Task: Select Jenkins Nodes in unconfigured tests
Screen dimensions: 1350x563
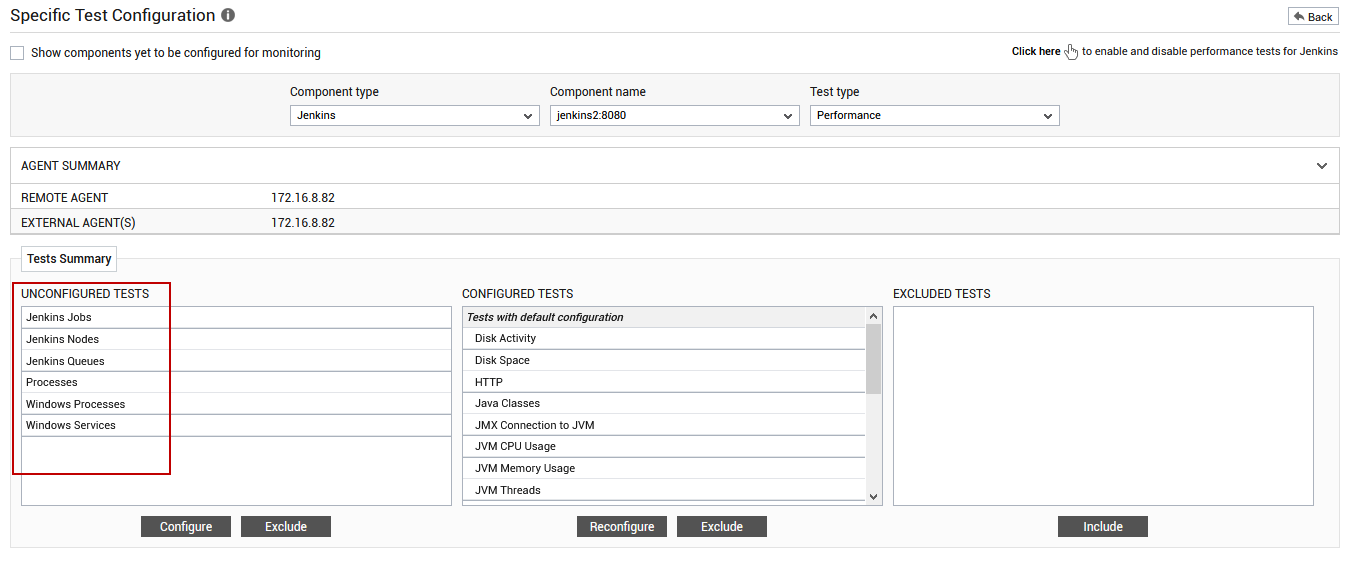Action: (x=237, y=339)
